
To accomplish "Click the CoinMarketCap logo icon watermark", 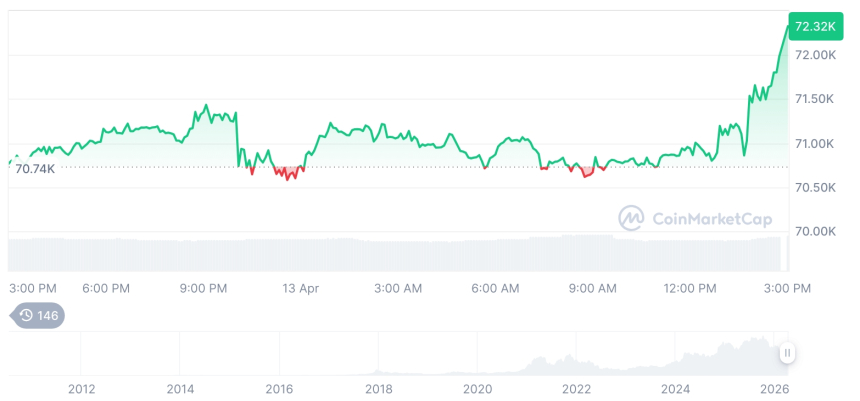I will click(x=631, y=218).
